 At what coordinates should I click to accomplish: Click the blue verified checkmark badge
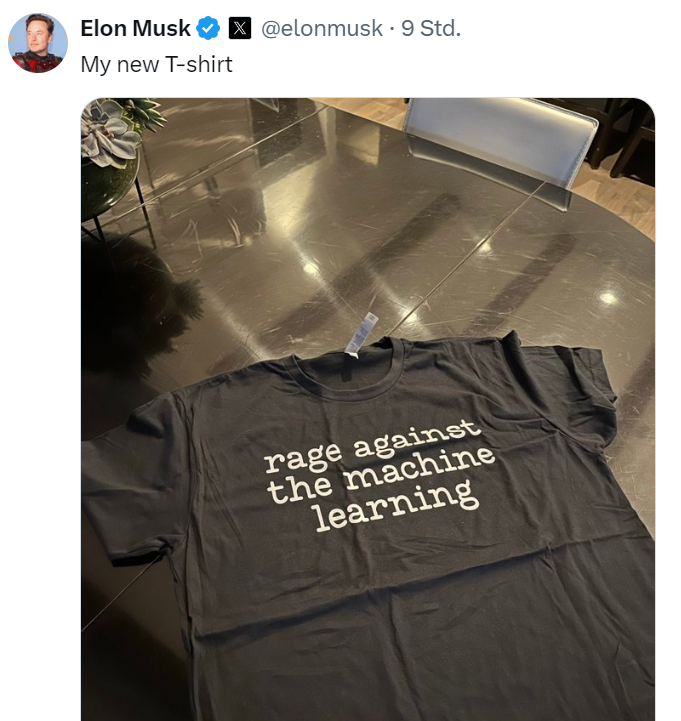pyautogui.click(x=208, y=29)
